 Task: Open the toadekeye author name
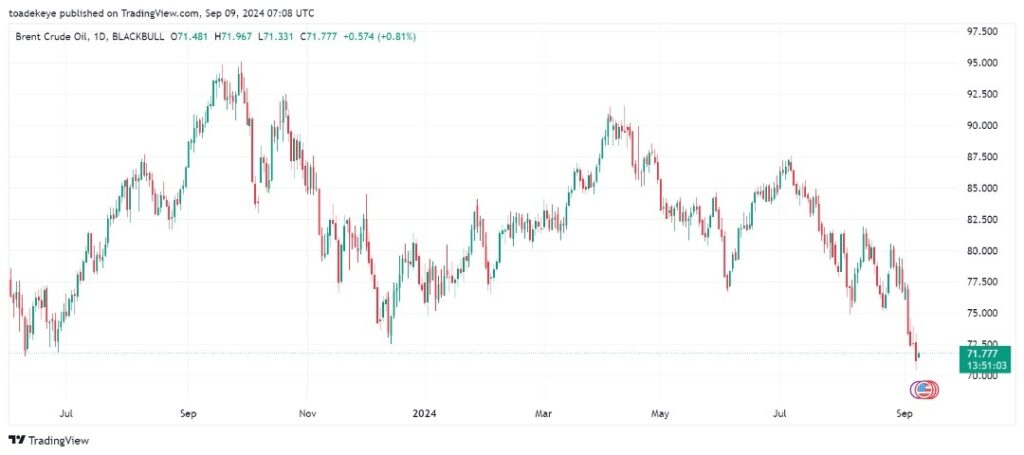pyautogui.click(x=39, y=13)
